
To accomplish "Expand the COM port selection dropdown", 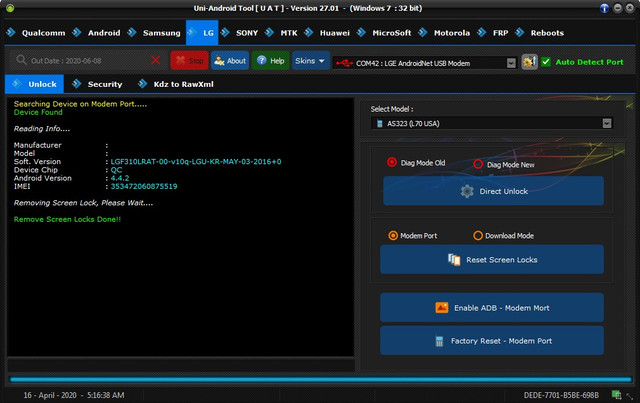I will [x=511, y=62].
